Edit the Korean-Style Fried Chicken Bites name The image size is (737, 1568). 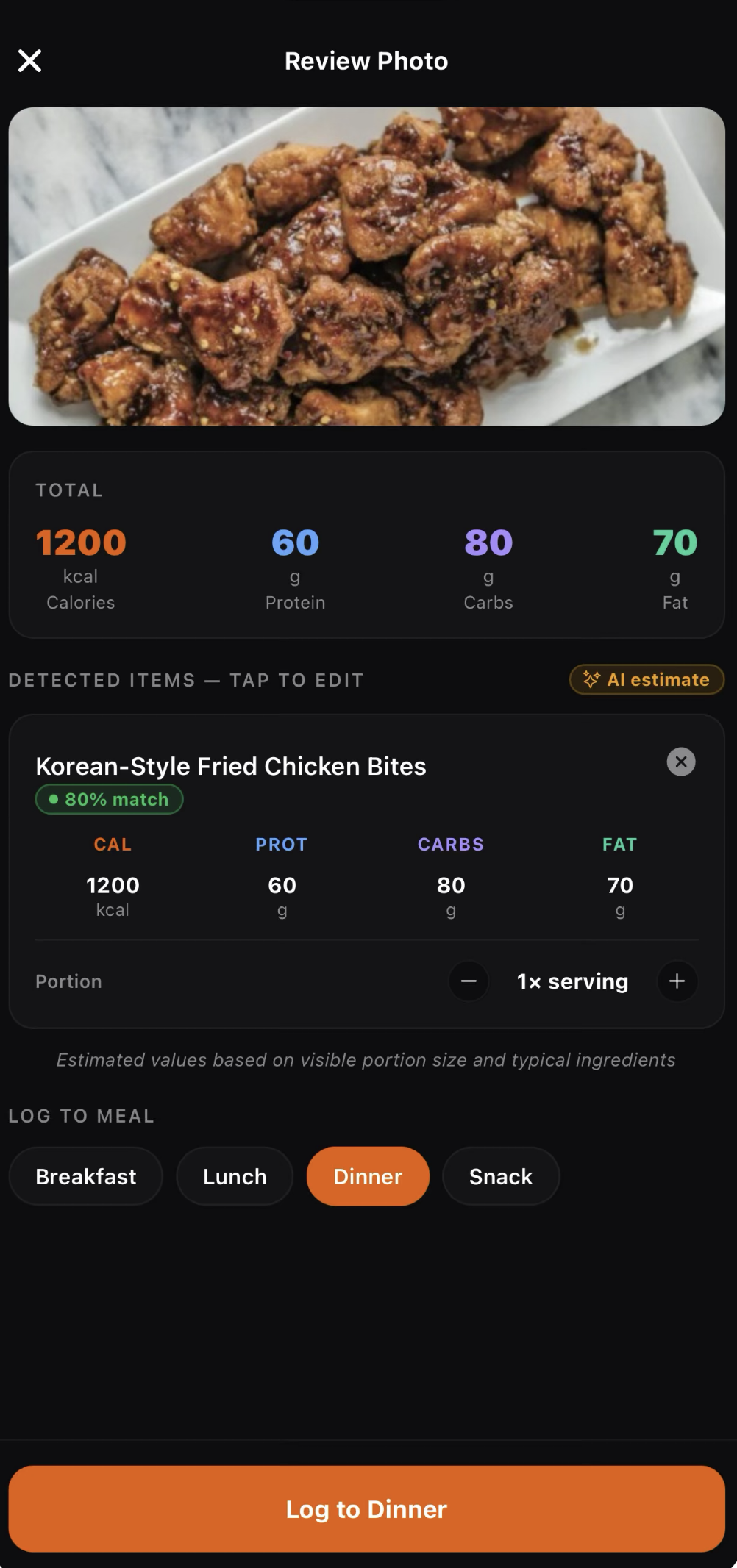[x=231, y=766]
